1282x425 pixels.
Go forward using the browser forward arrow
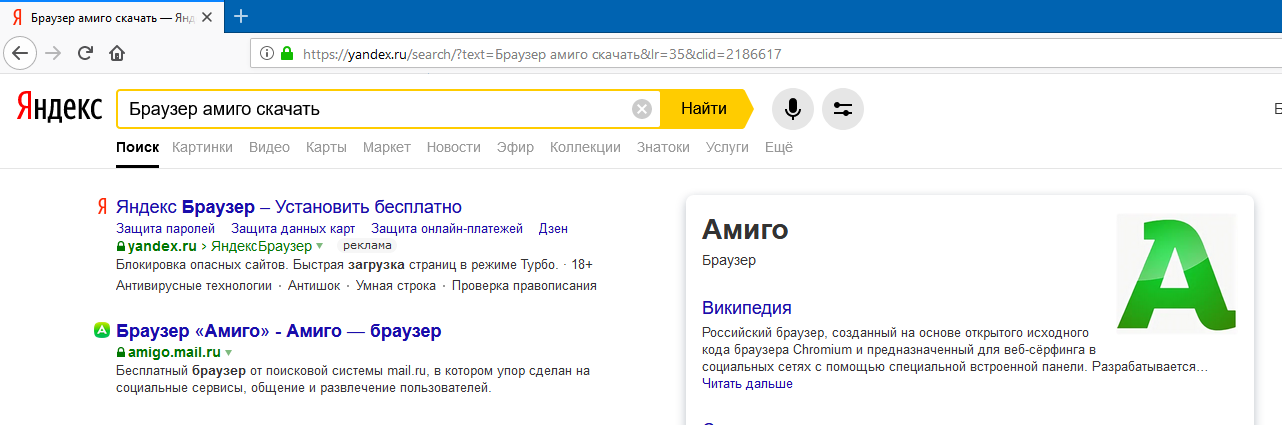[x=53, y=53]
